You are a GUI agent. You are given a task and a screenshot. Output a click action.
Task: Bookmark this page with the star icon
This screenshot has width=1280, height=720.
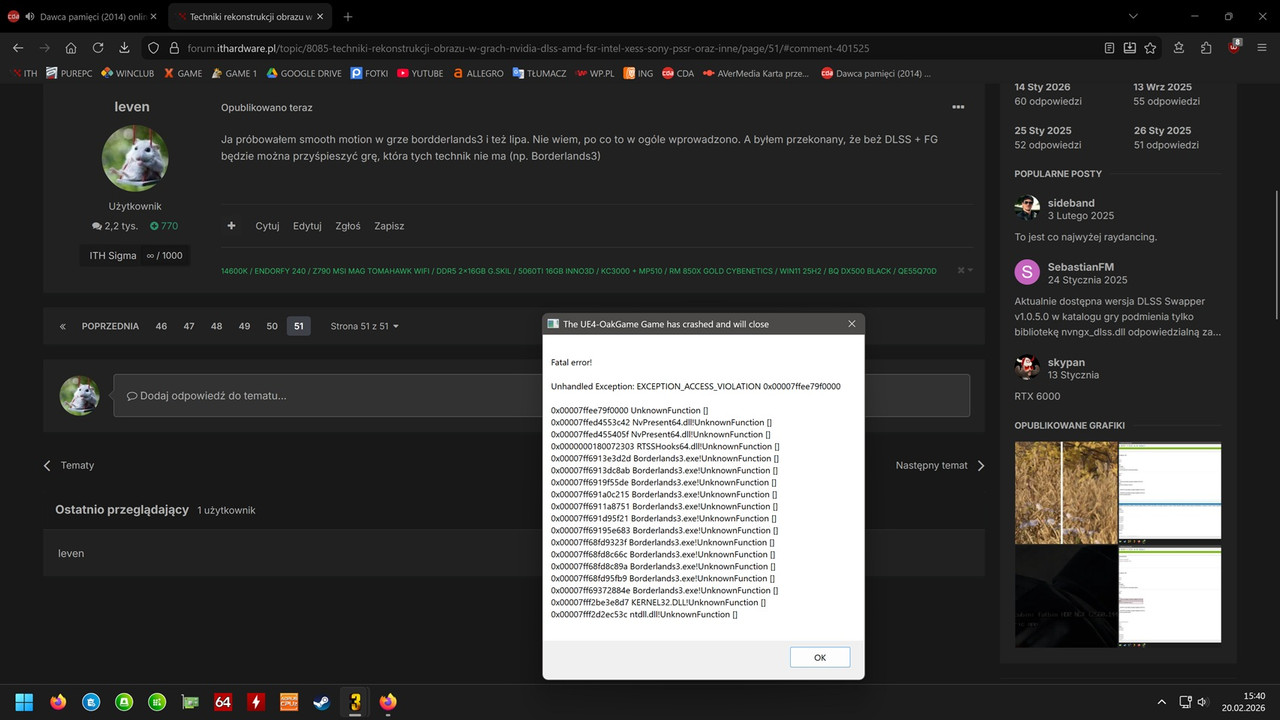[1150, 48]
